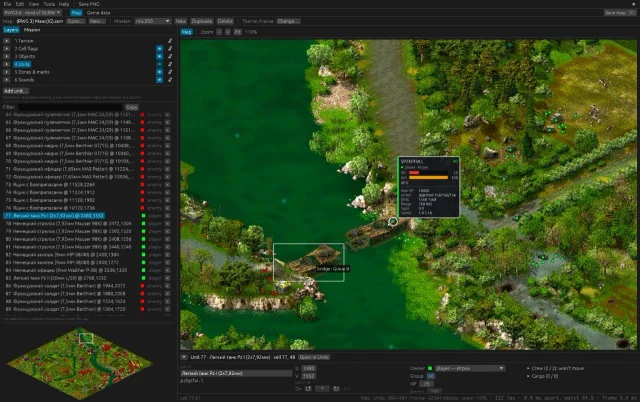Click the Open... map button
The height and width of the screenshot is (402, 640).
pyautogui.click(x=76, y=21)
